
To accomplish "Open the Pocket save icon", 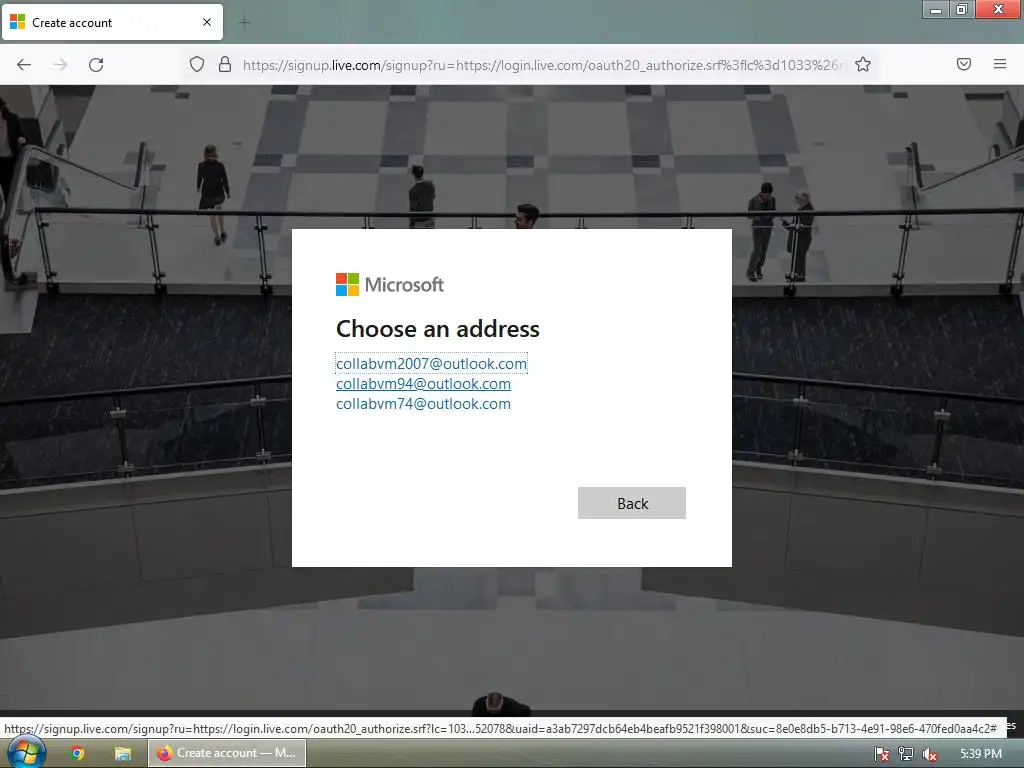I will coord(964,64).
